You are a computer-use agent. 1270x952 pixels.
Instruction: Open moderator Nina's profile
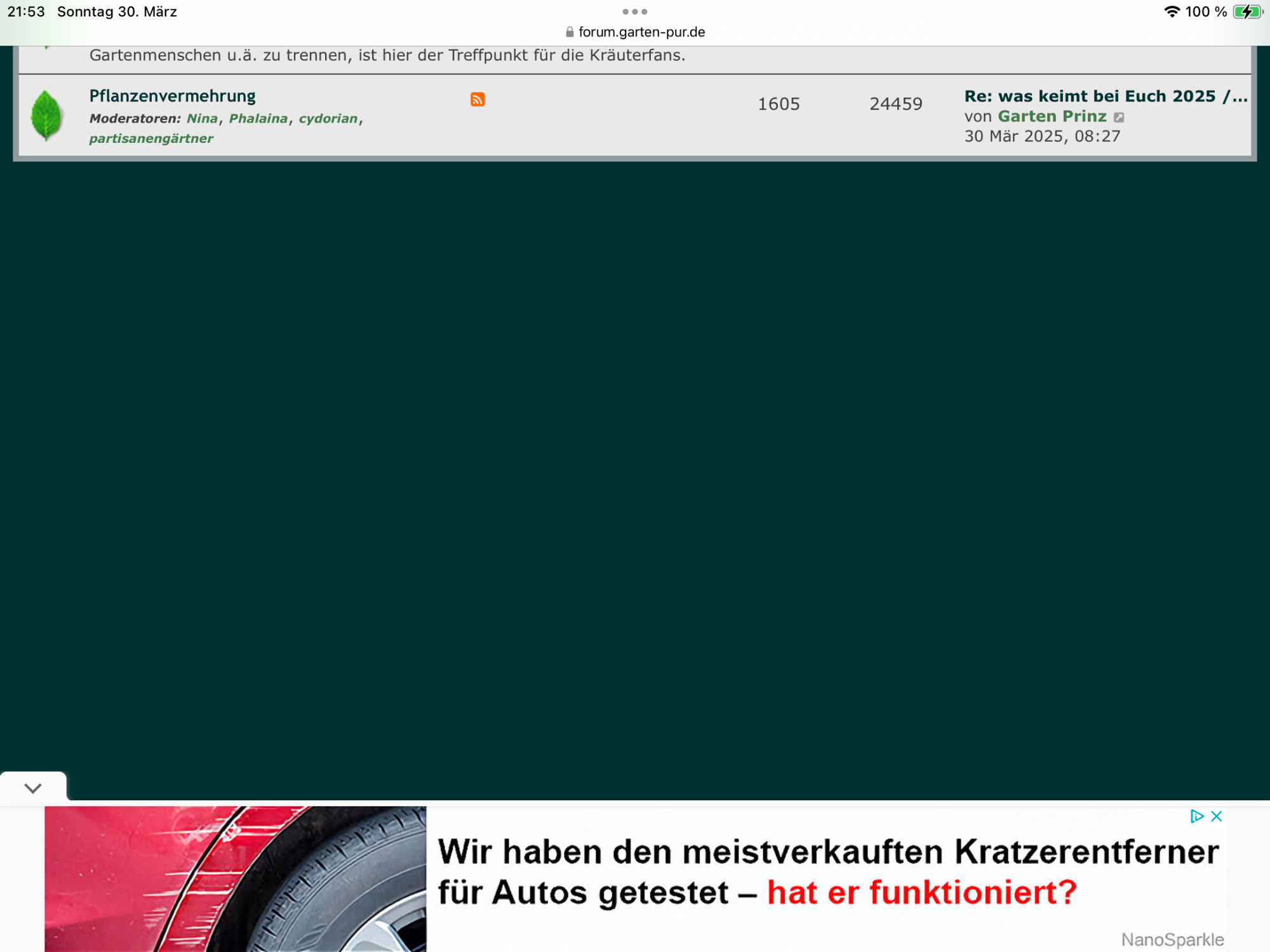(x=202, y=119)
